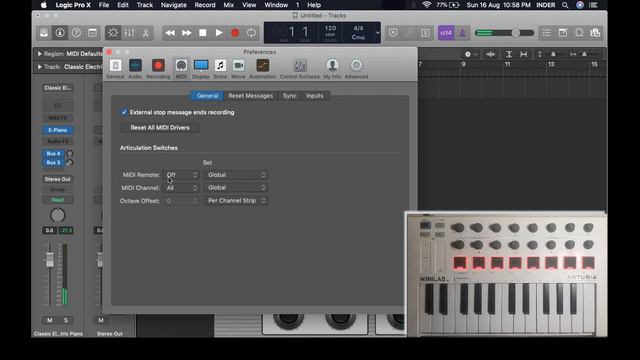Viewport: 640px width, 360px height.
Task: Open the Mix menu
Action: [229, 5]
